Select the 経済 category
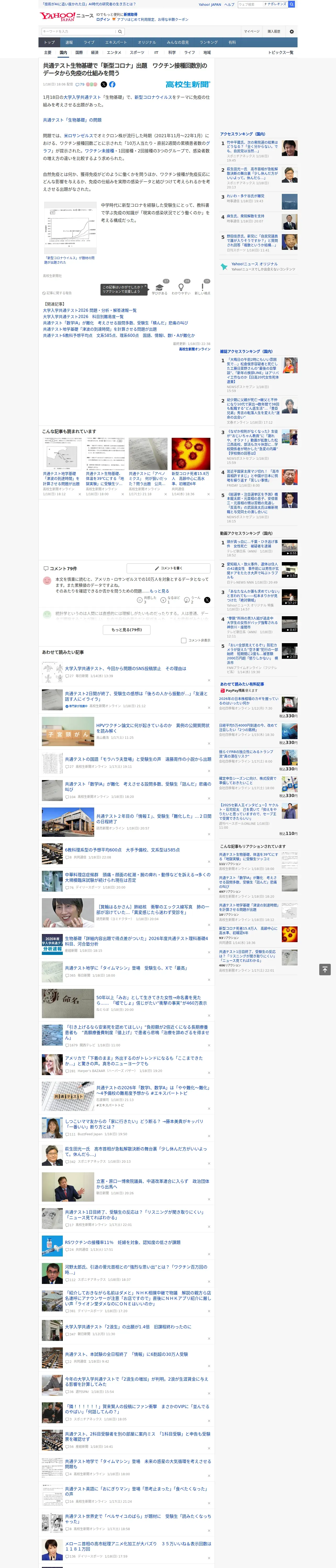This screenshot has height=1568, width=336. pos(94,52)
